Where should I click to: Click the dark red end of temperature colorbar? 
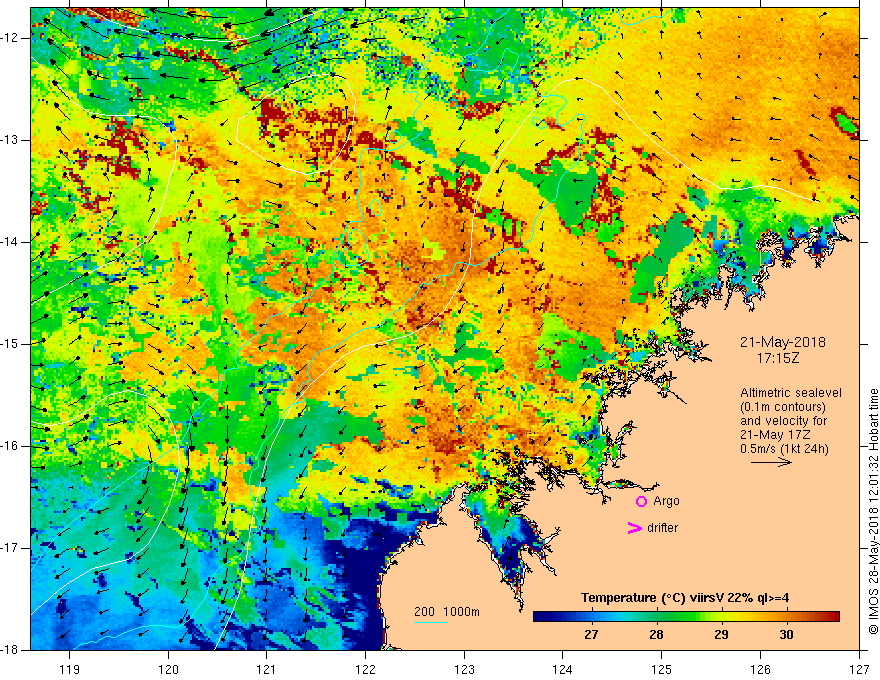coord(833,617)
